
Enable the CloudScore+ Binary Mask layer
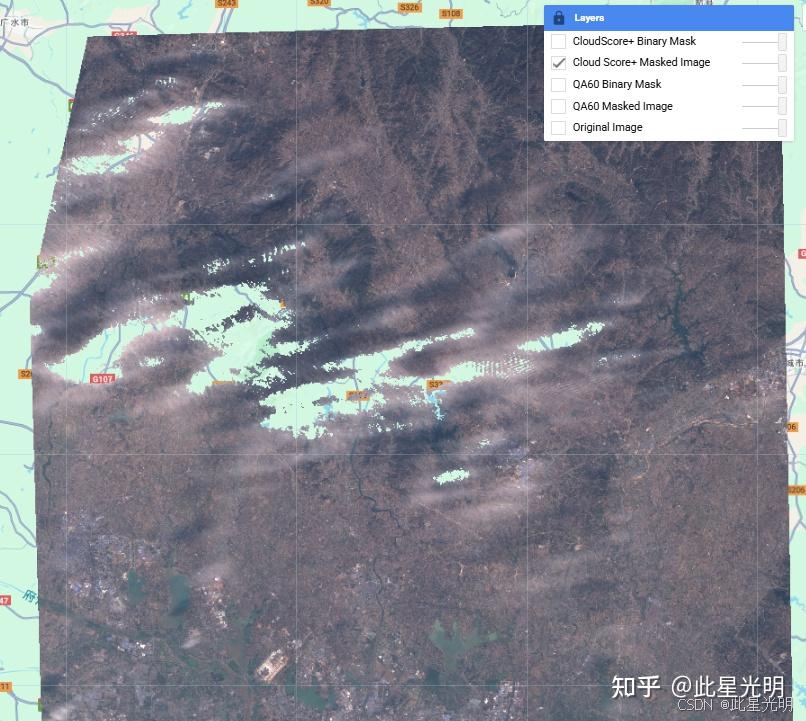coord(557,42)
